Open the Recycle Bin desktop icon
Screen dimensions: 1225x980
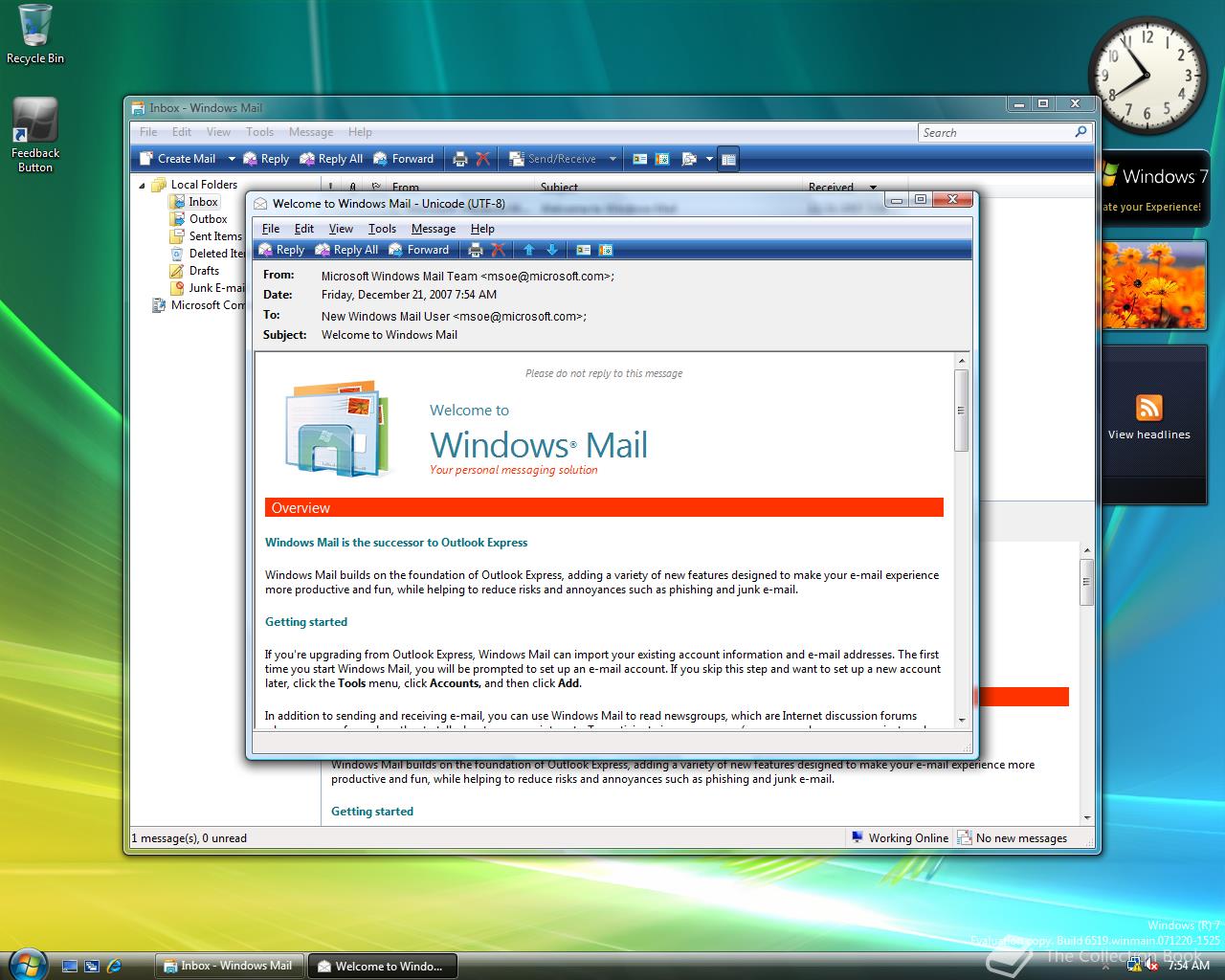tap(35, 34)
